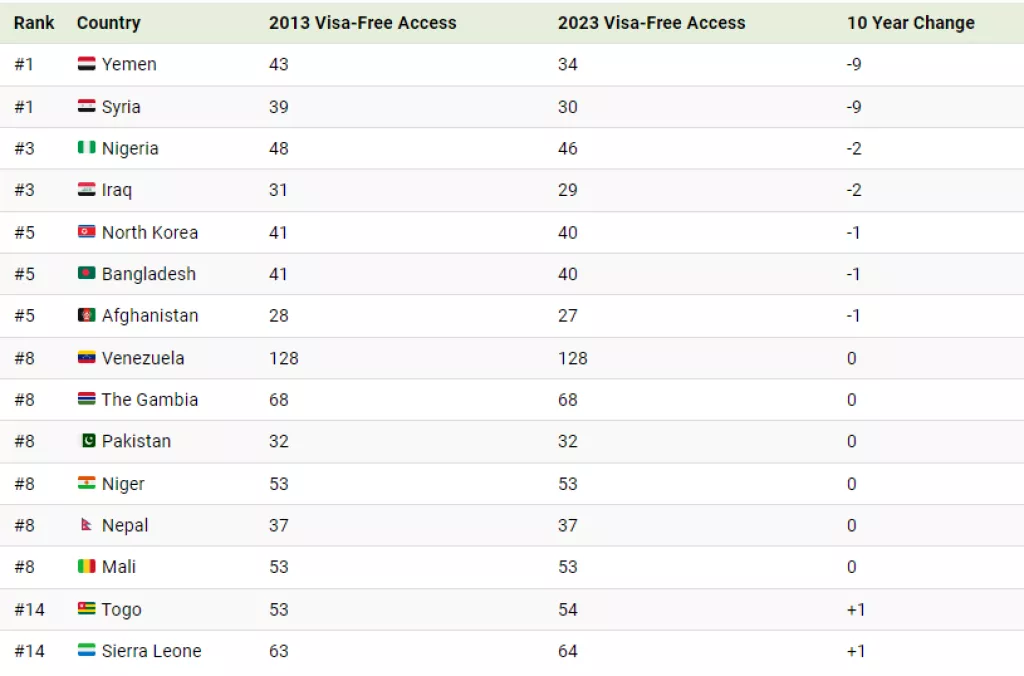Select The Gambia country name
Image resolution: width=1024 pixels, height=676 pixels.
point(150,400)
